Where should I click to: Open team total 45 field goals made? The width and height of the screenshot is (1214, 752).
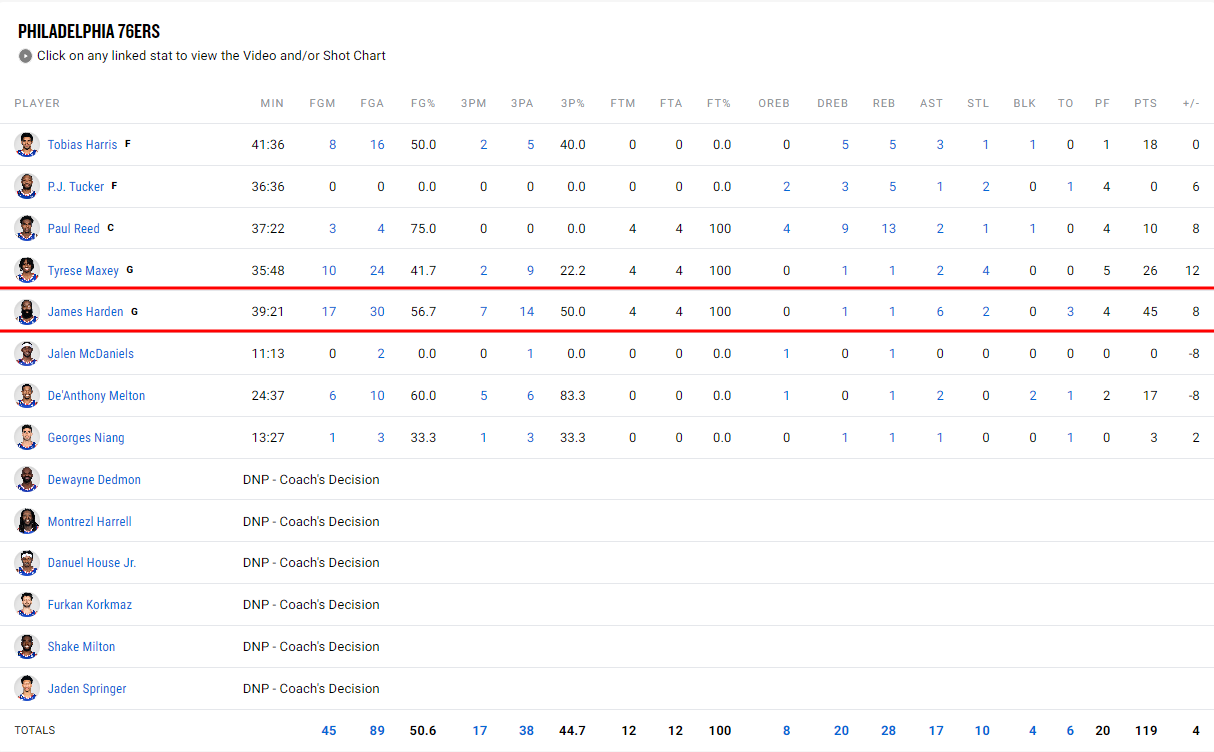[329, 731]
